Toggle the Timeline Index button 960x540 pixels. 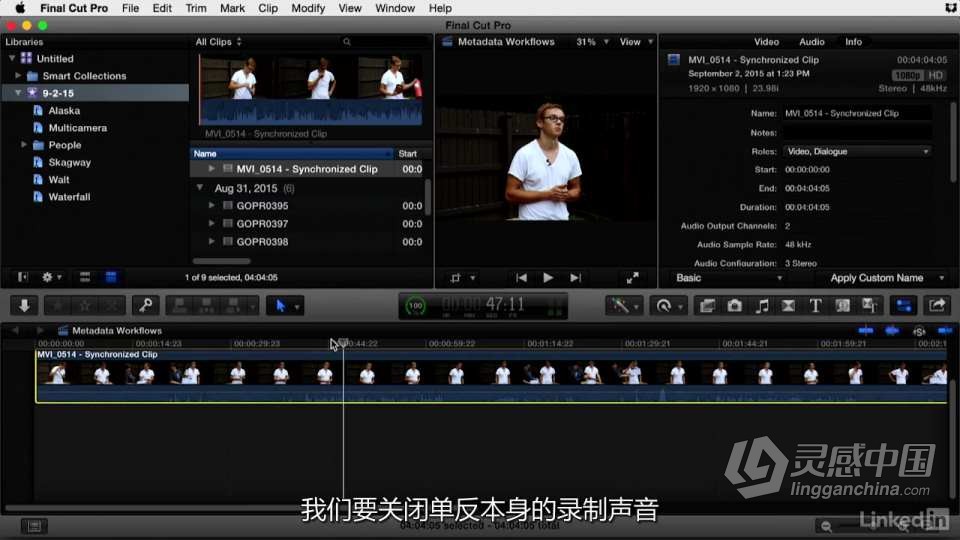coord(34,526)
